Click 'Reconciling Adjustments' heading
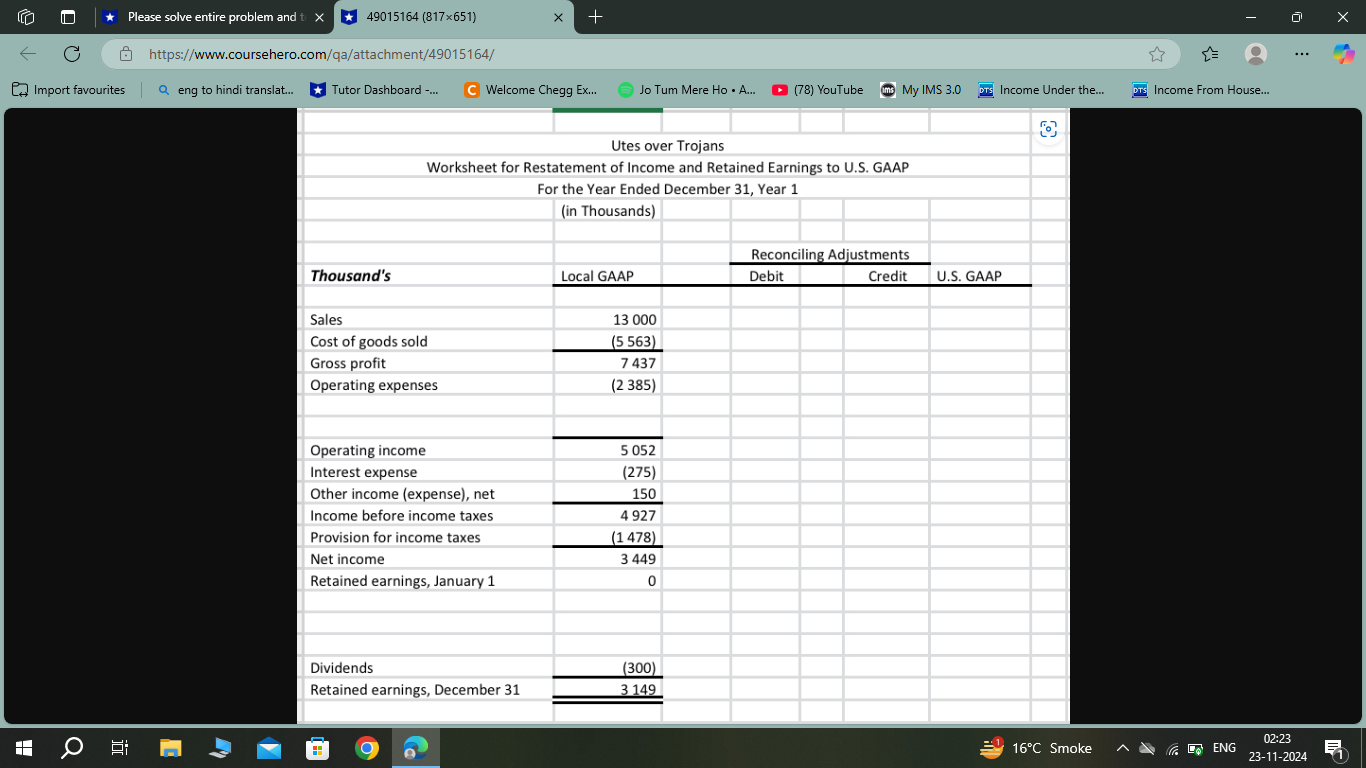 [x=830, y=254]
